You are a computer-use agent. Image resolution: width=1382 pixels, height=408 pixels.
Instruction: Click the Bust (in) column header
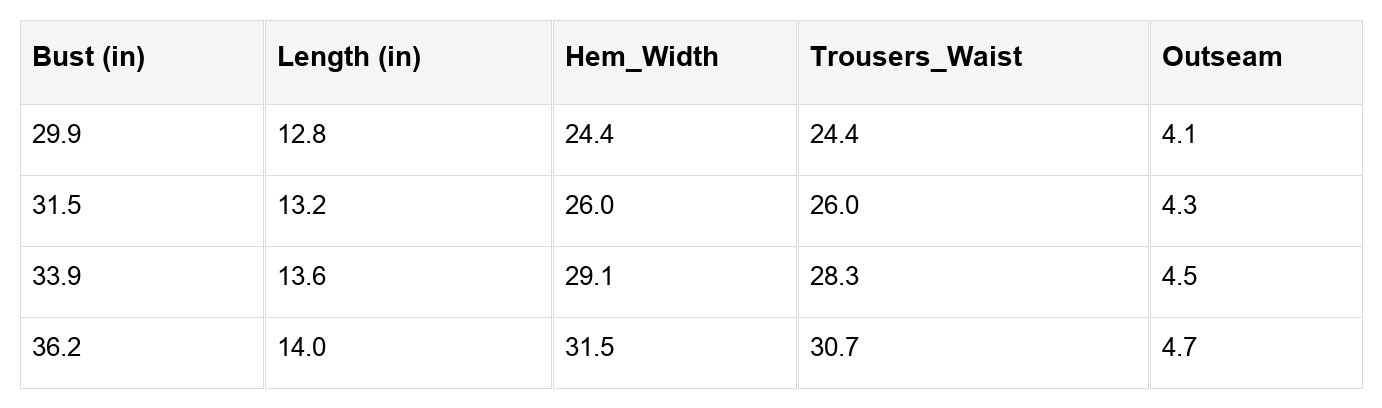pos(89,57)
